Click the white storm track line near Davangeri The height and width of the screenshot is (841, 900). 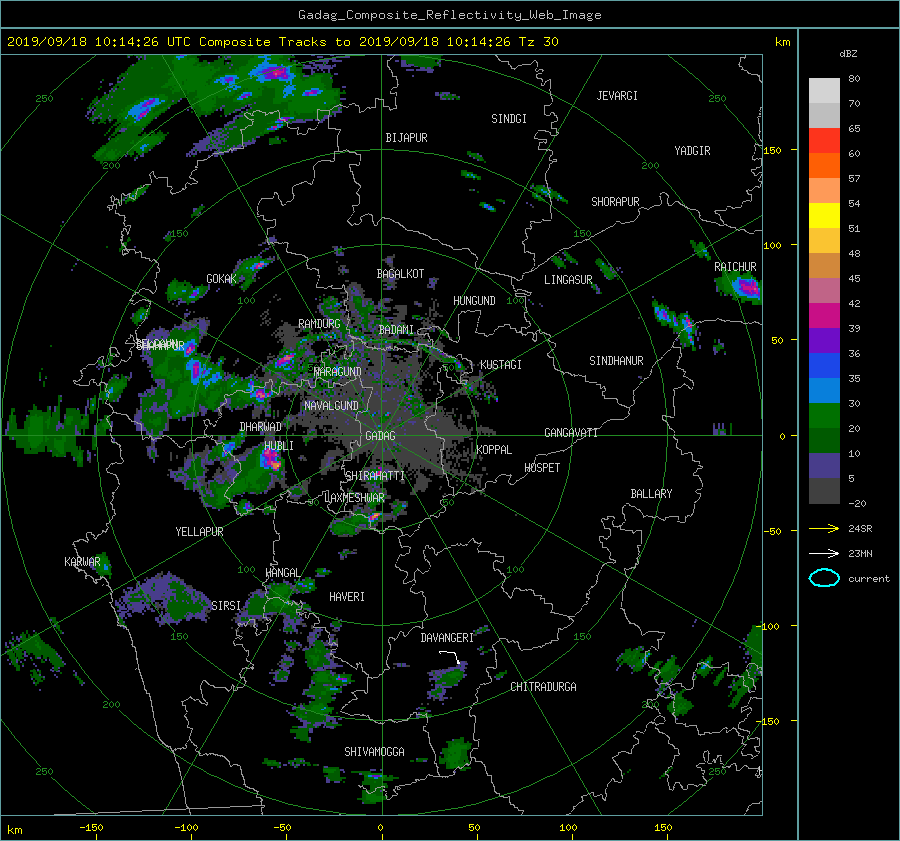coord(450,657)
